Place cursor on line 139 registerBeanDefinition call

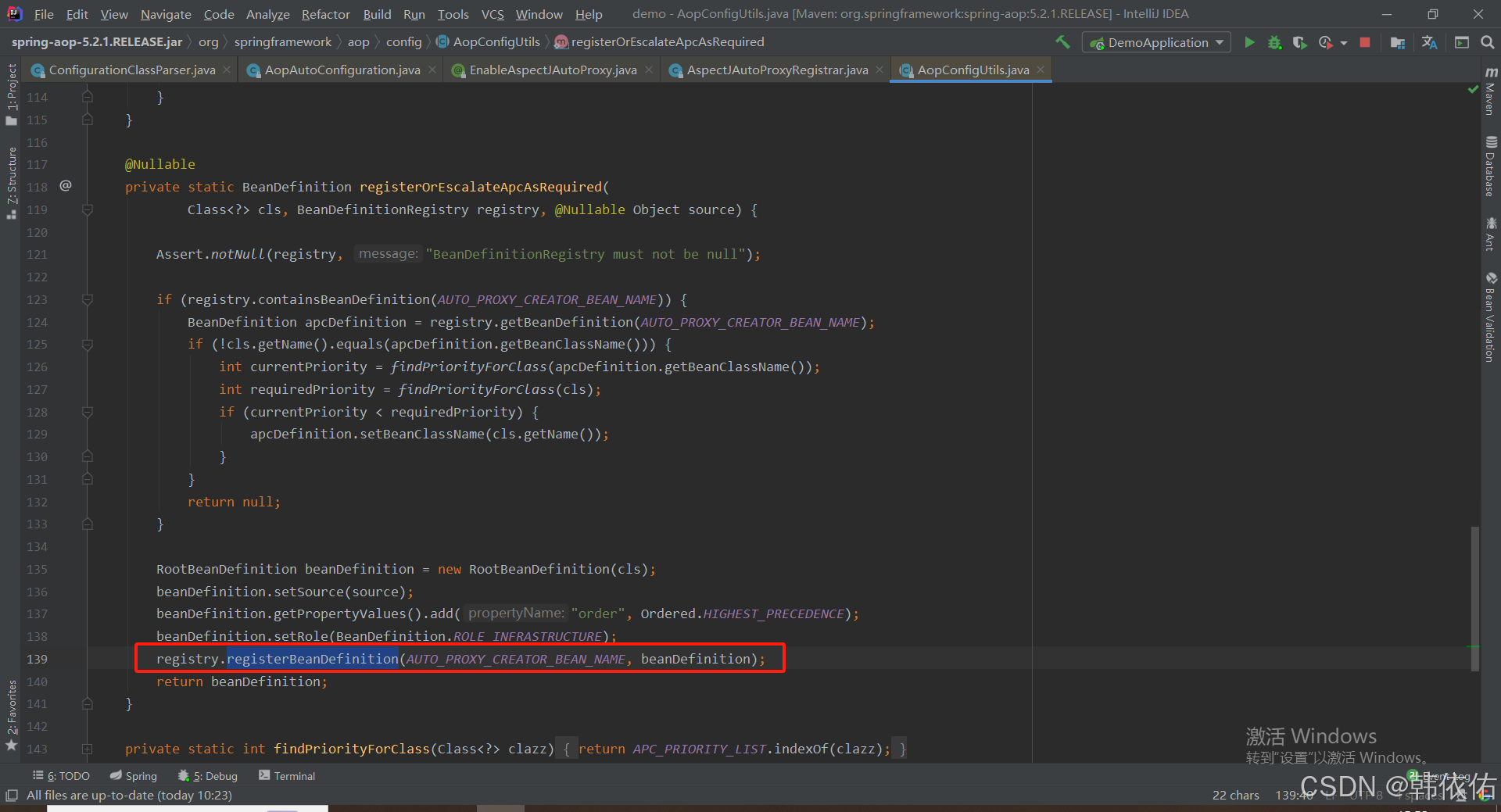(x=312, y=659)
